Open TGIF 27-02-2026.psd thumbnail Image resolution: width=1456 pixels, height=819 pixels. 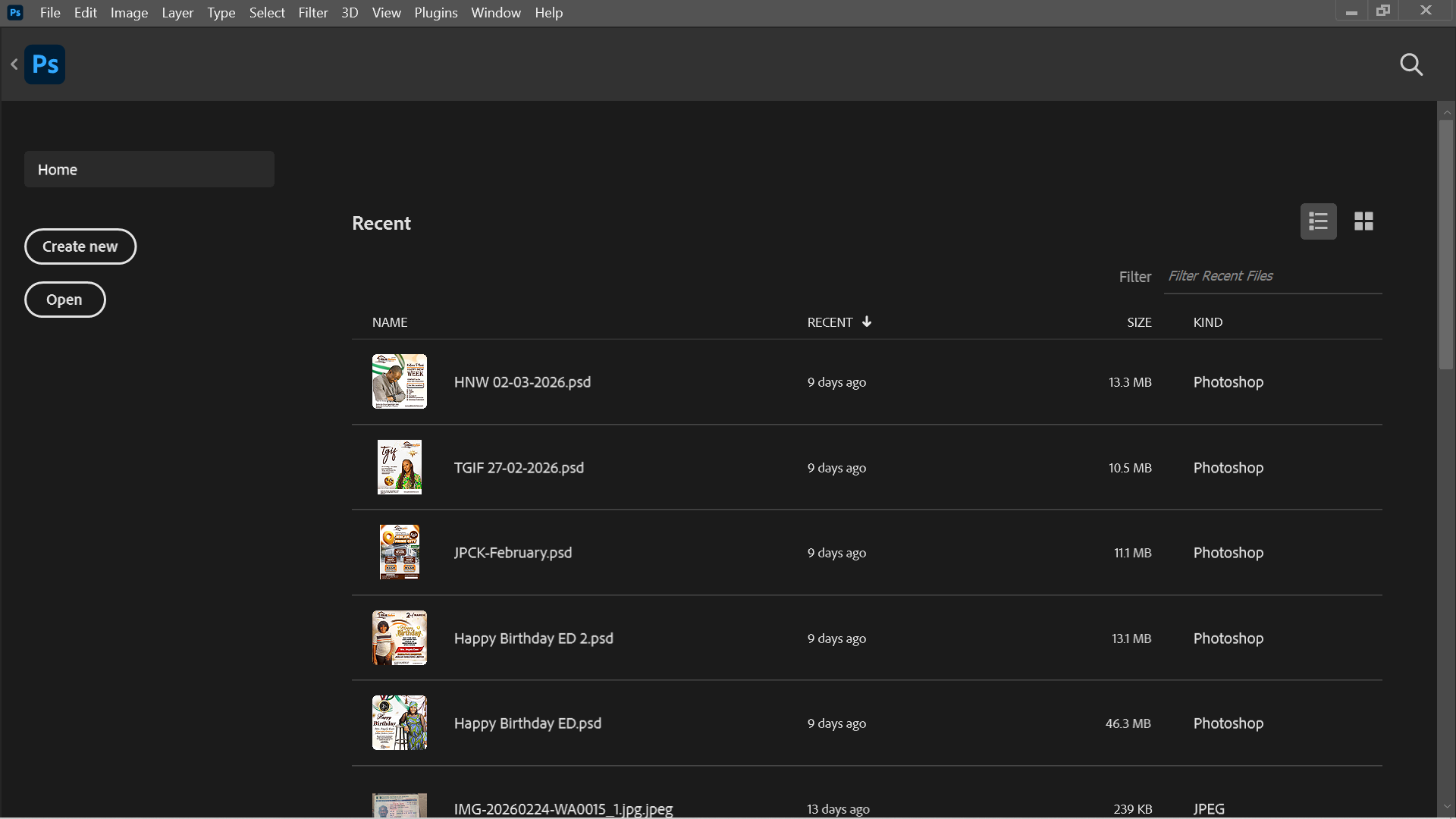coord(400,467)
